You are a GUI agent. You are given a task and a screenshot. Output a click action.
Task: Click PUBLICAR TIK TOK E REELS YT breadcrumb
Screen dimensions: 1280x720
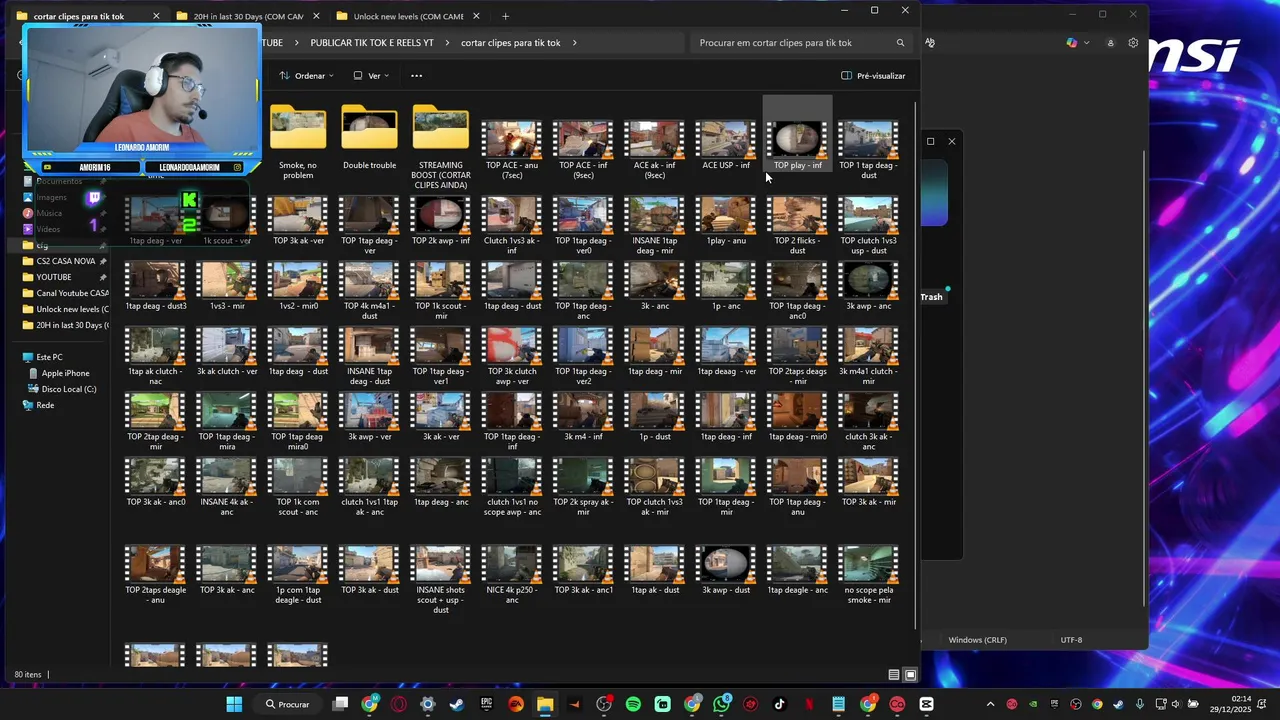pyautogui.click(x=372, y=43)
